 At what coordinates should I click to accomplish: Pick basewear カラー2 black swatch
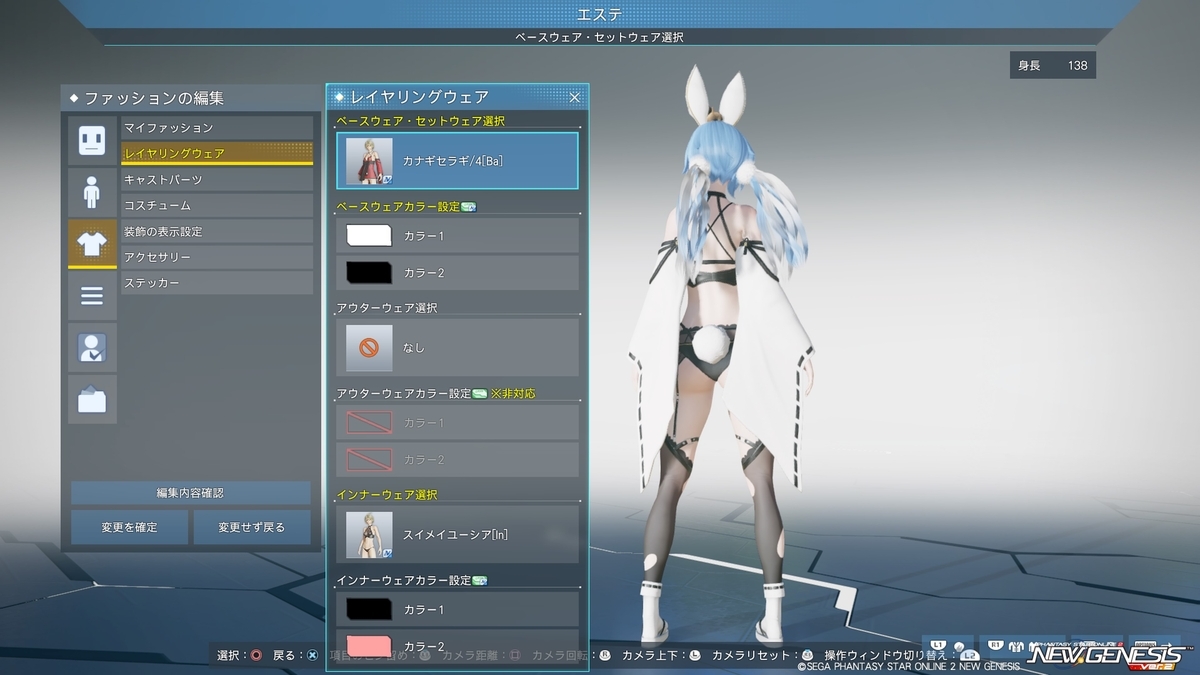(368, 272)
